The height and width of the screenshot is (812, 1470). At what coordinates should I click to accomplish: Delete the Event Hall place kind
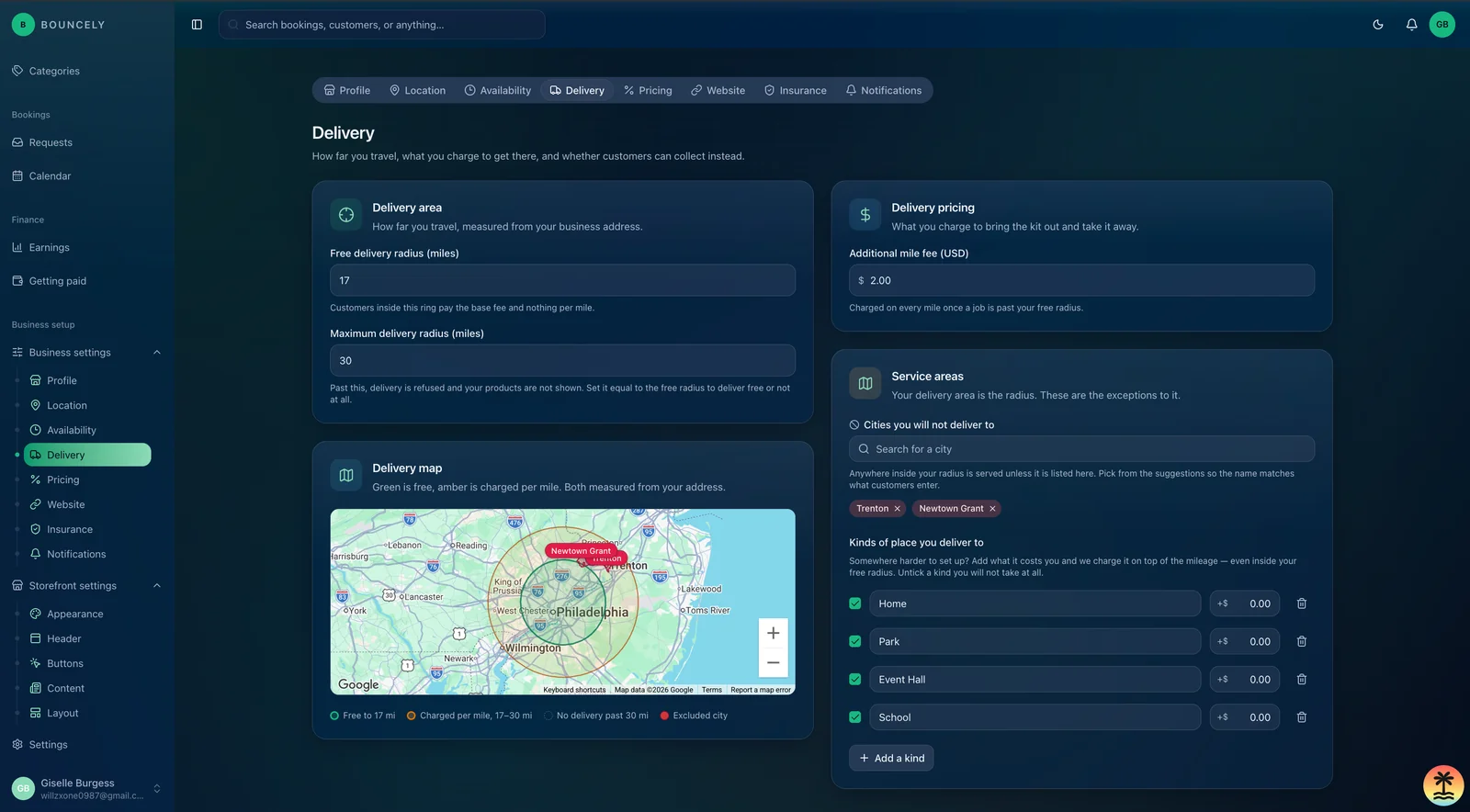(1301, 679)
